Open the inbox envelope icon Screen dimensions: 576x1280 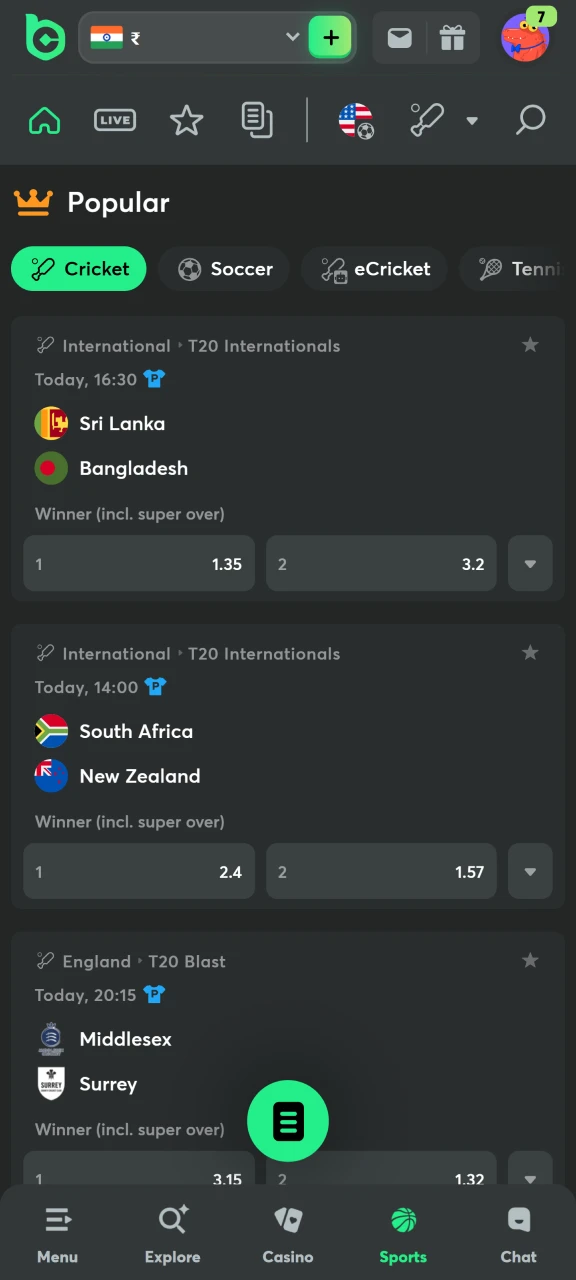tap(399, 38)
